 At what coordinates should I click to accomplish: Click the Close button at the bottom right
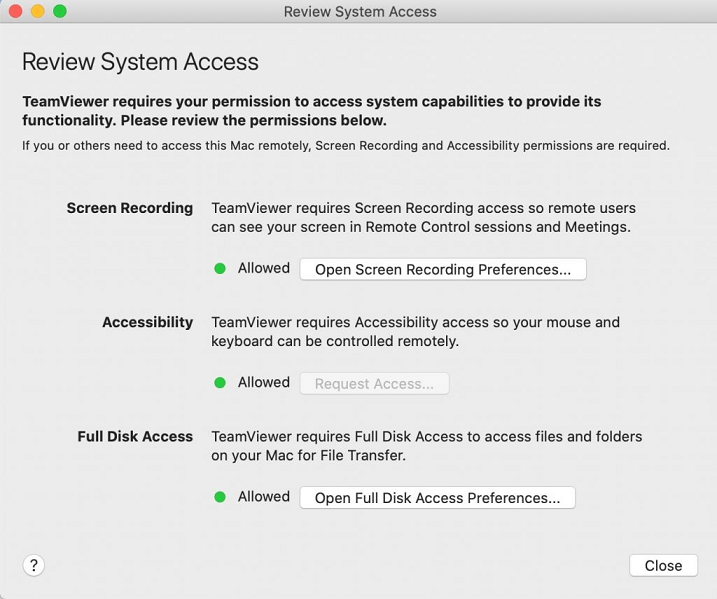tap(663, 565)
